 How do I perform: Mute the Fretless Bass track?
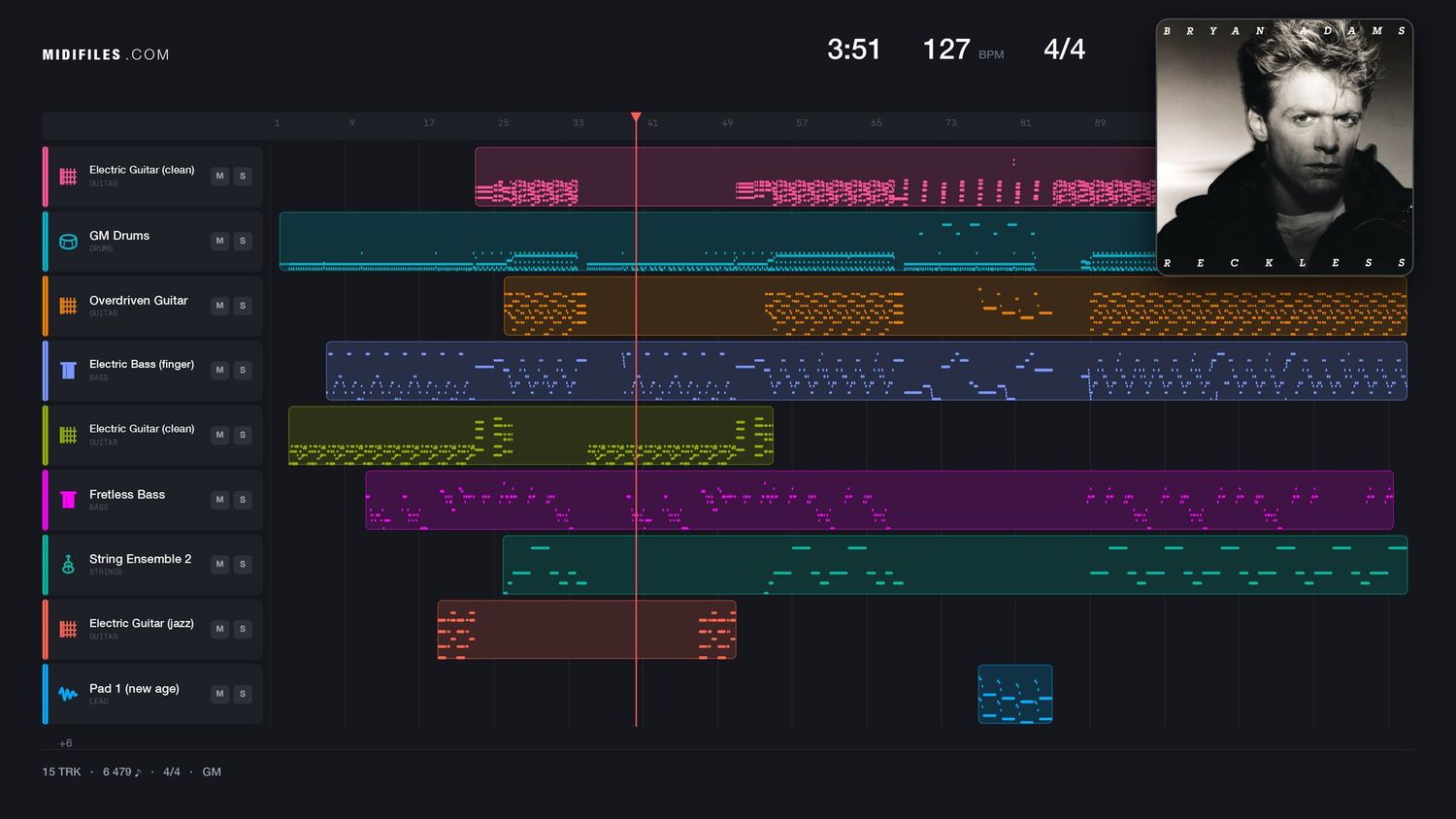point(220,500)
